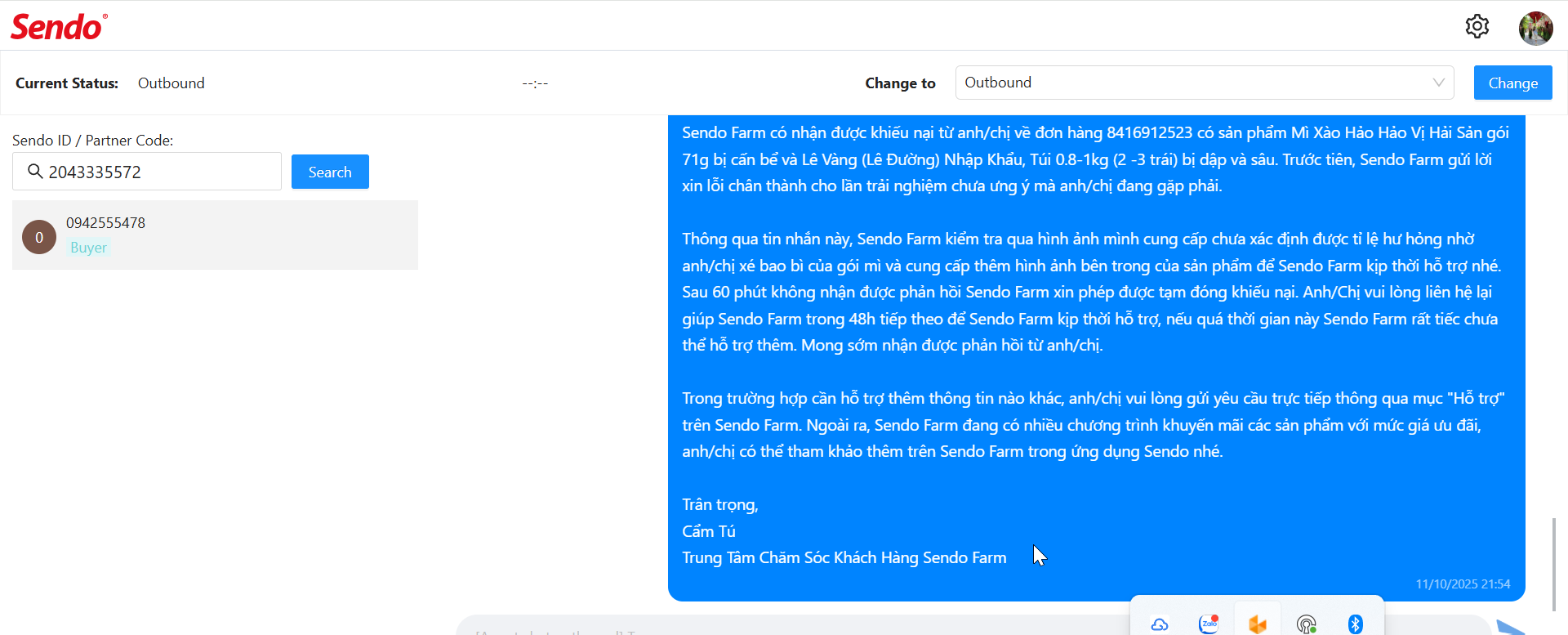Click the signature line Cẩm Tú
Viewport: 1568px width, 635px height.
(x=709, y=531)
